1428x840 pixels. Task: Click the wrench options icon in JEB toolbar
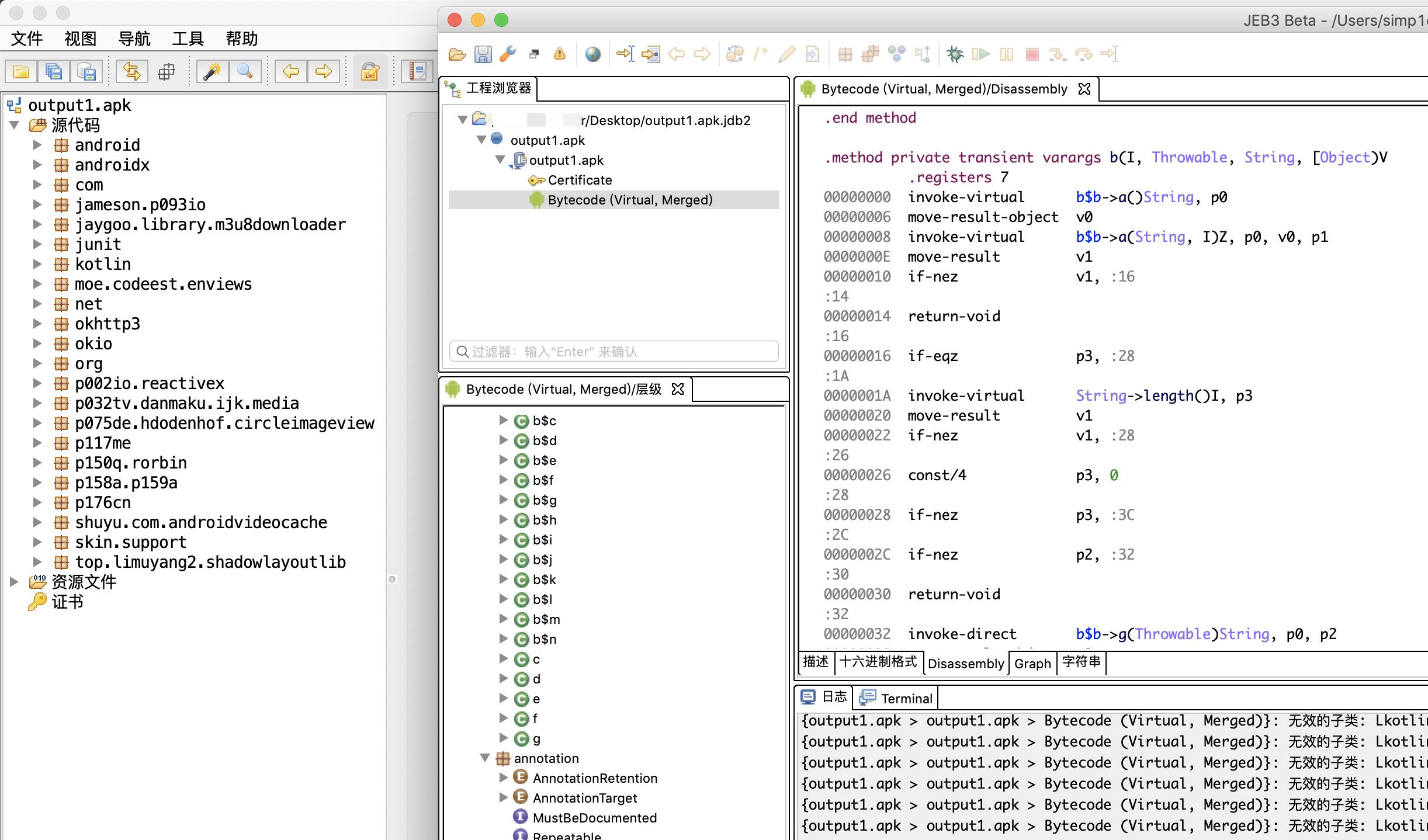coord(508,54)
